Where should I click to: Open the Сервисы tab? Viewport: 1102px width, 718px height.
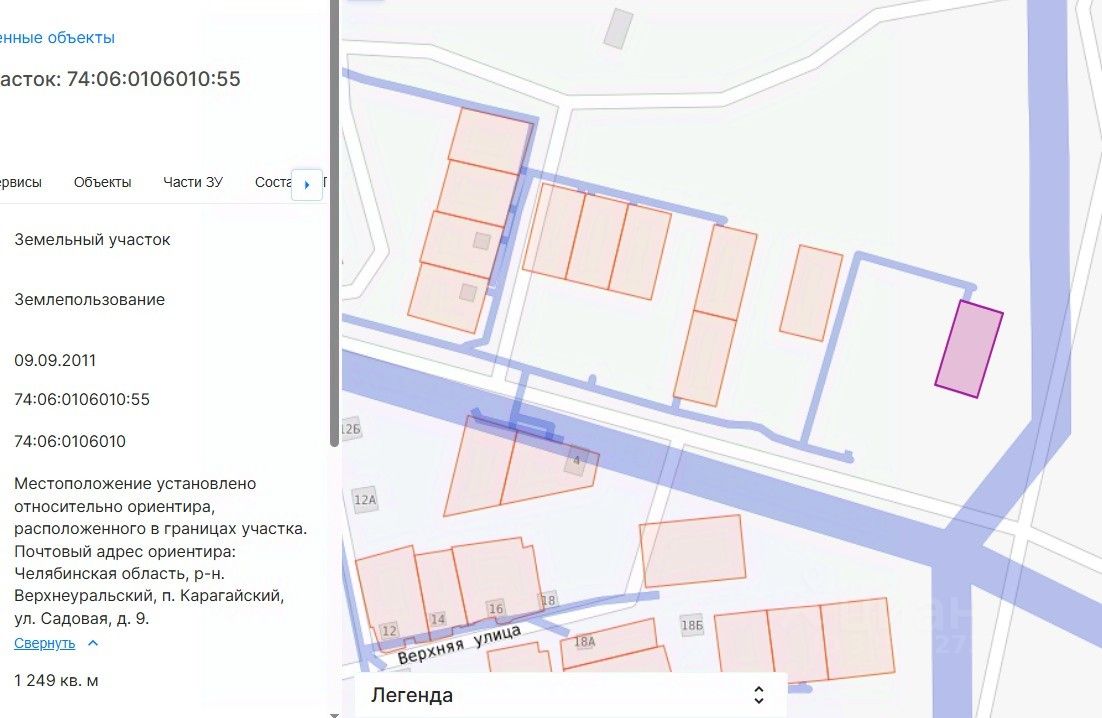point(18,182)
